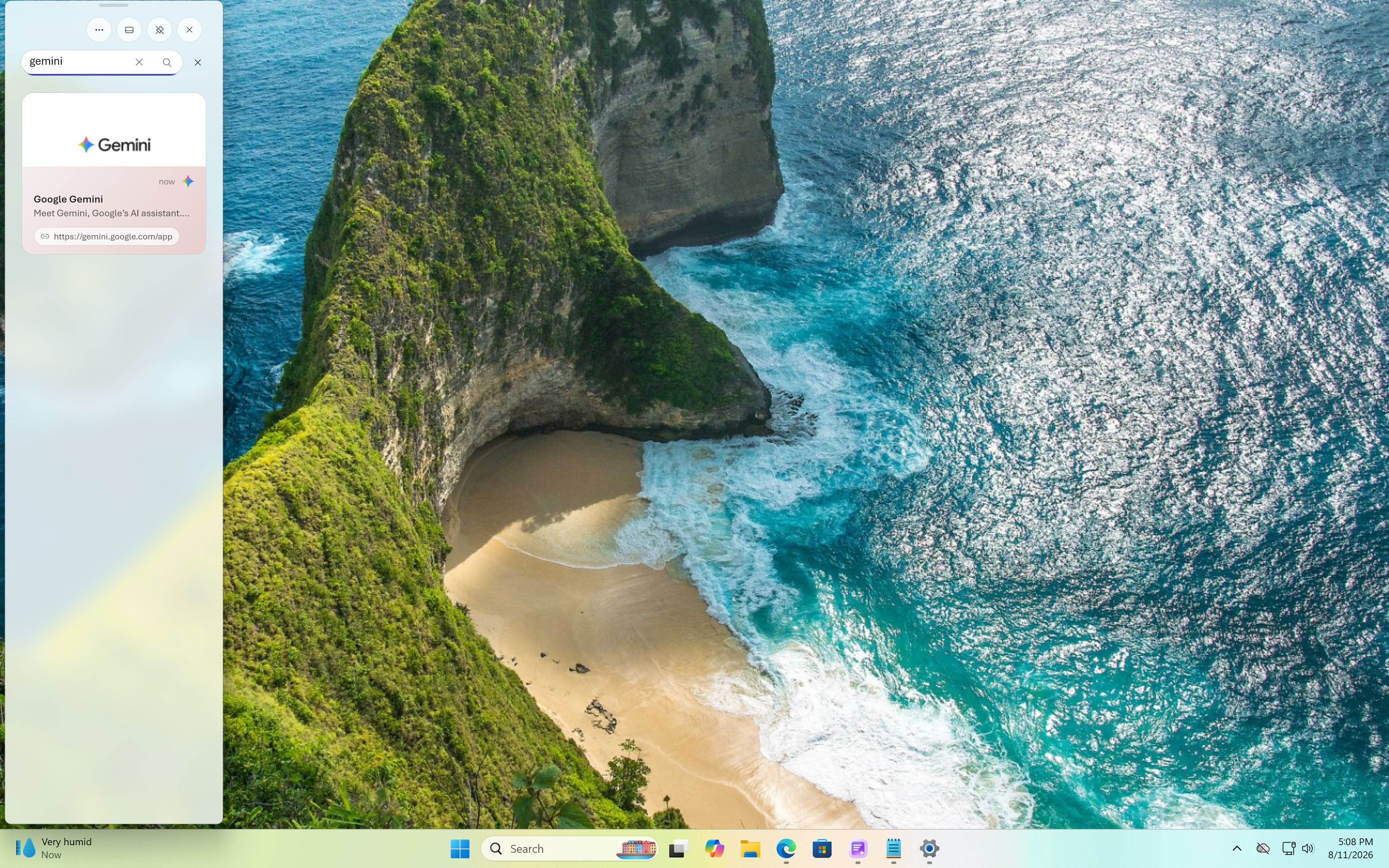Open Microsoft Edge from taskbar

click(786, 848)
